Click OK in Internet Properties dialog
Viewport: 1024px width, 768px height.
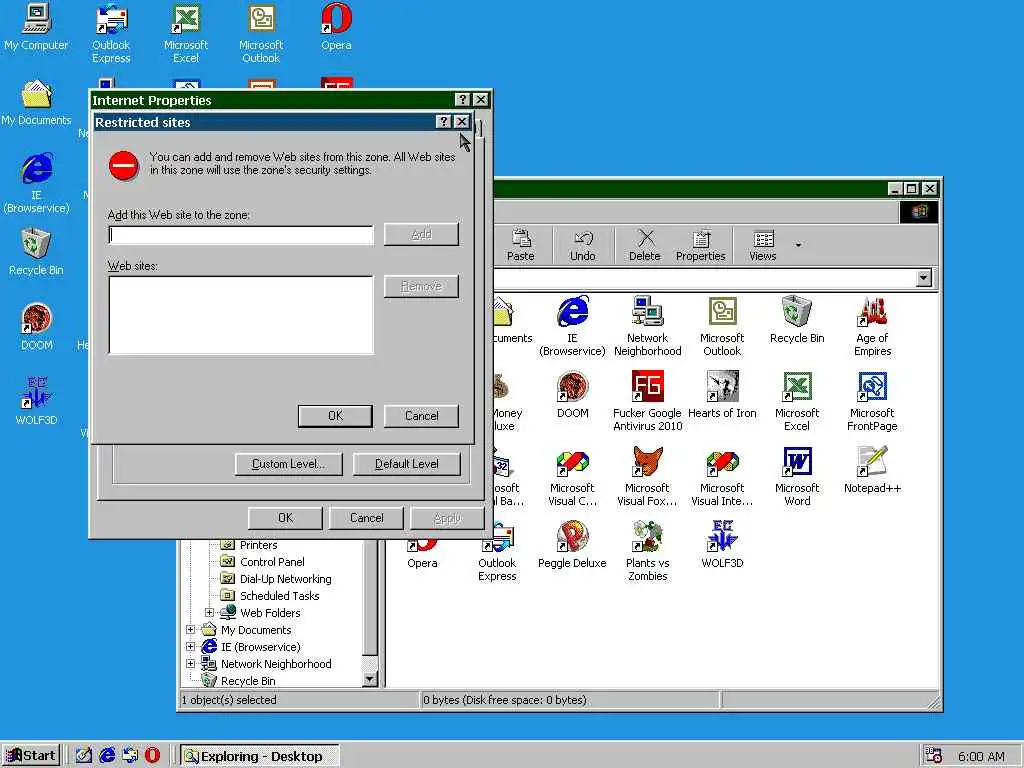tap(285, 518)
